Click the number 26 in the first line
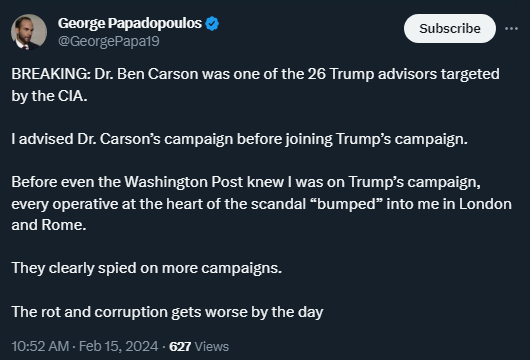The height and width of the screenshot is (360, 530). (x=316, y=74)
